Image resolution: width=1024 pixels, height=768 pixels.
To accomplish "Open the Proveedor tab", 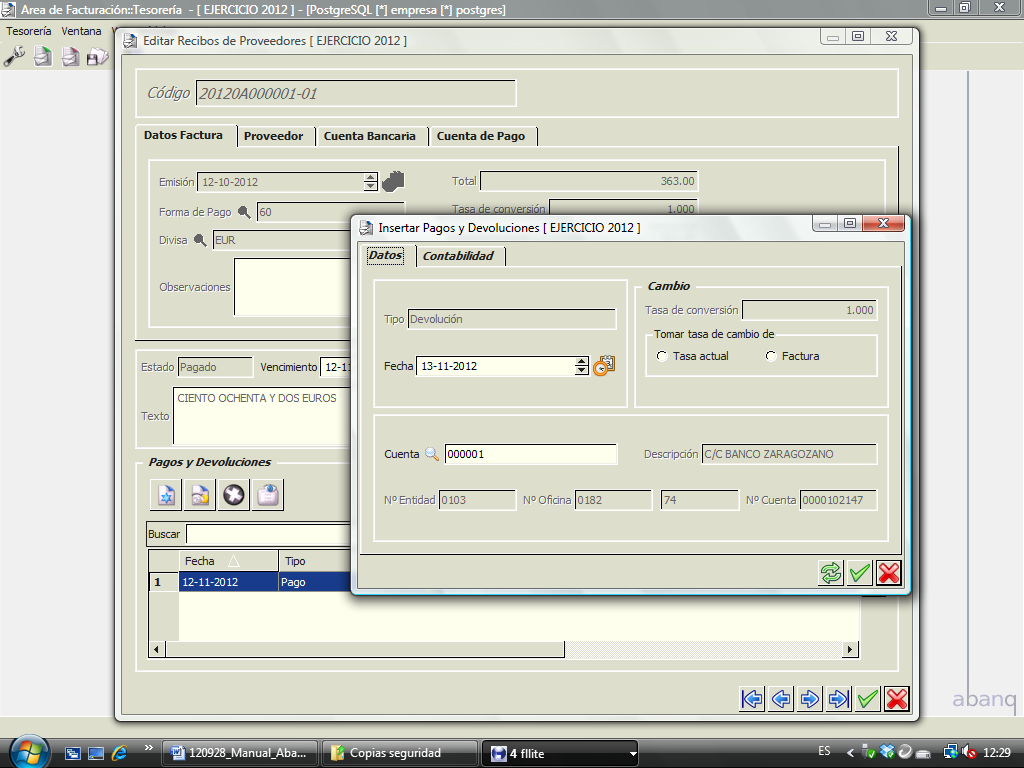I will tap(274, 136).
